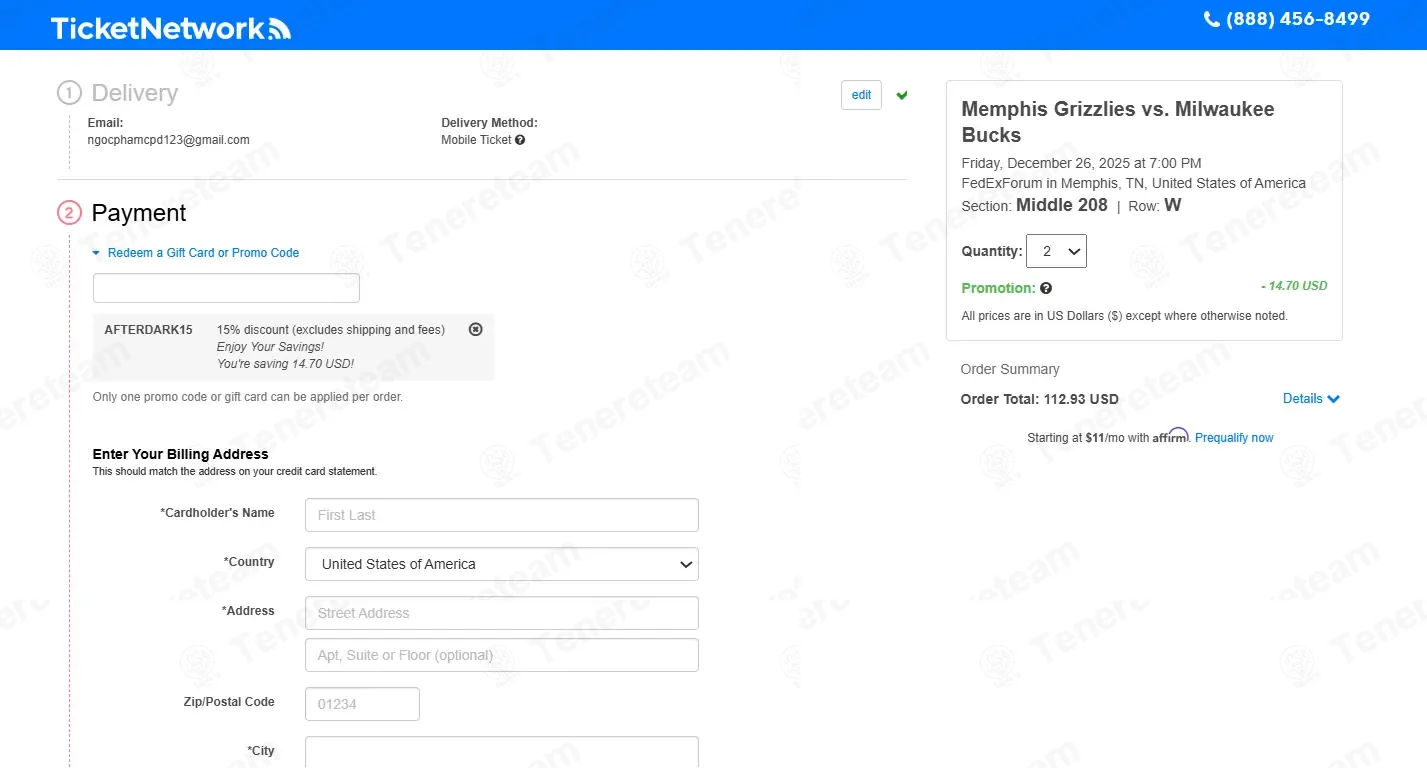Click the Affirm logo
1427x768 pixels.
(1171, 436)
